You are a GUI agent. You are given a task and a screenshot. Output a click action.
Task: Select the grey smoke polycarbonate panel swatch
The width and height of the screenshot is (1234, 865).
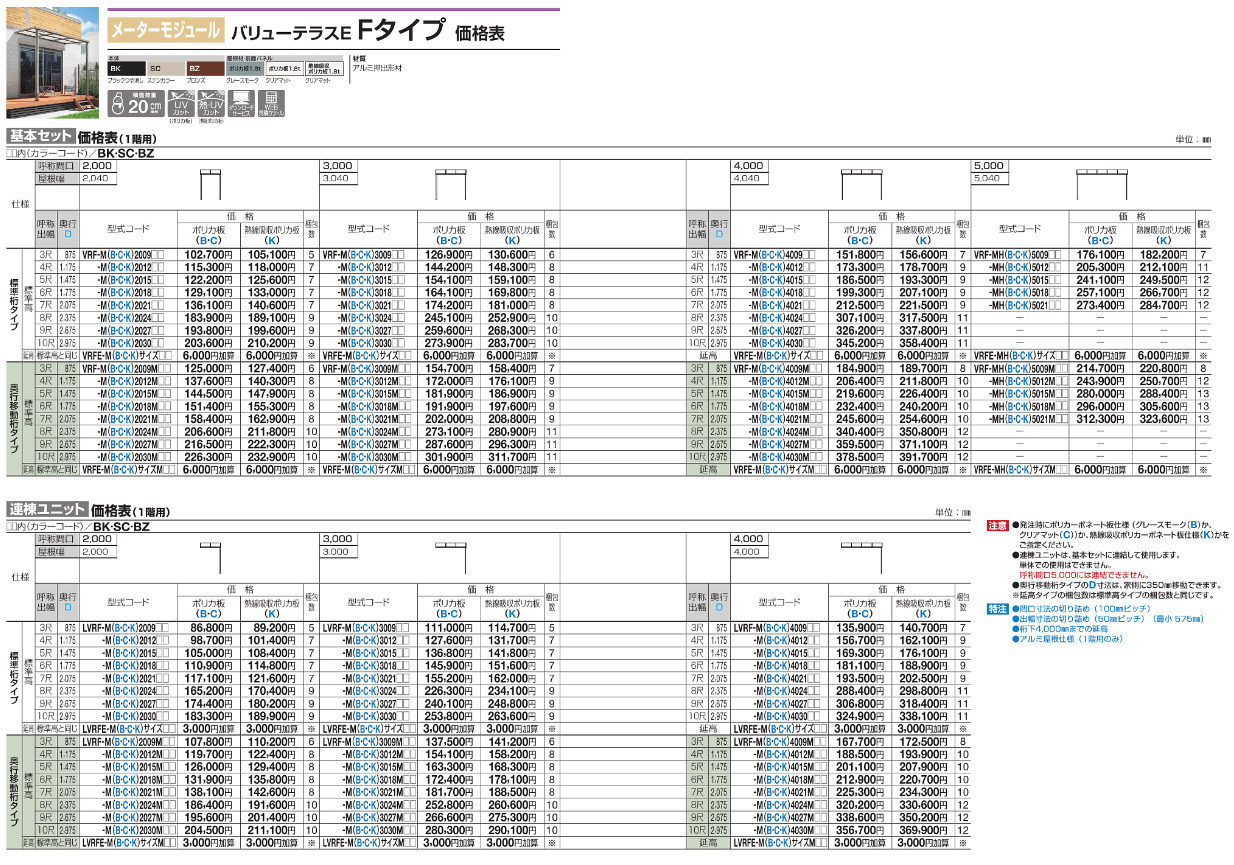pos(241,67)
